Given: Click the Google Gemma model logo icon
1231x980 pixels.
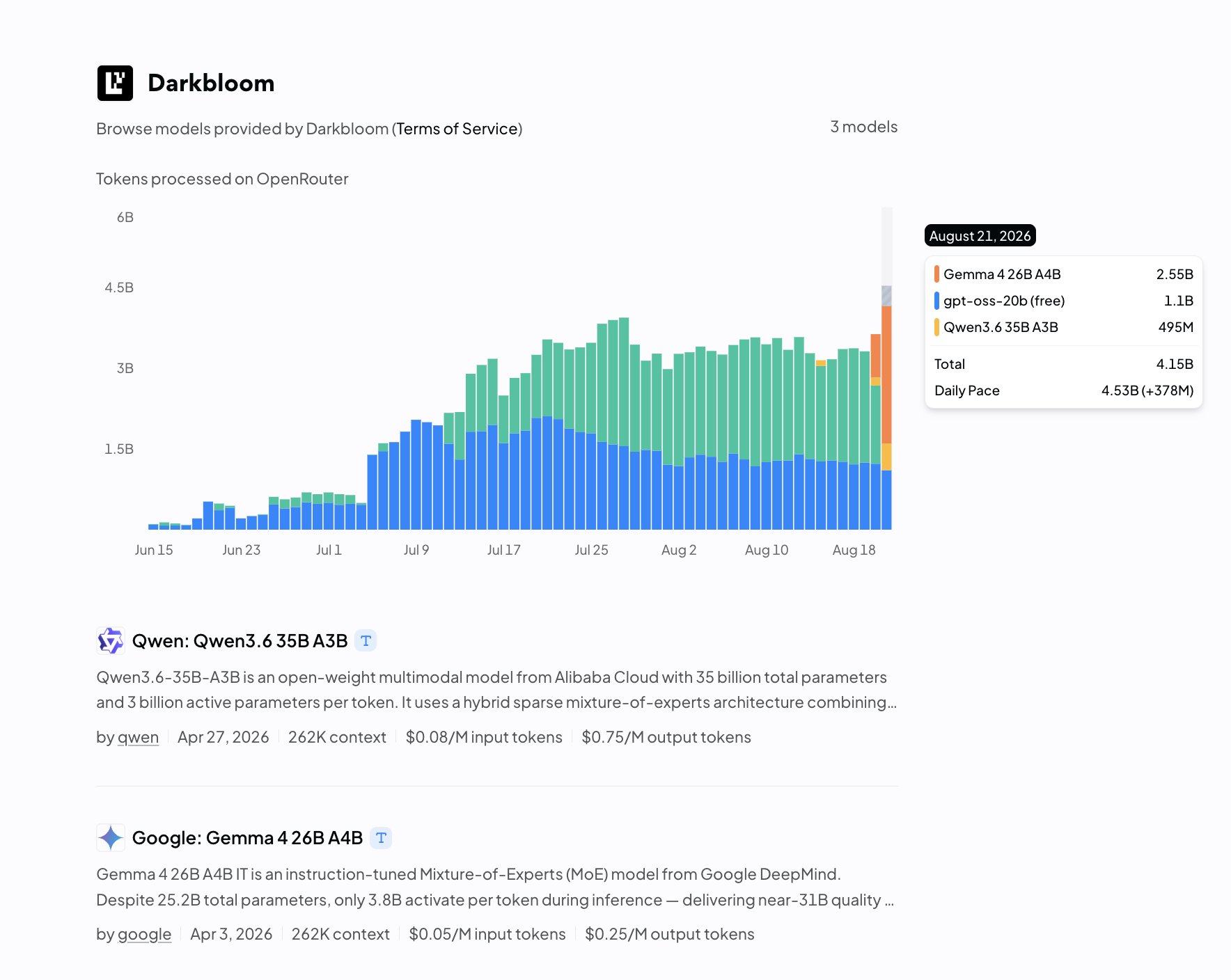Looking at the screenshot, I should pyautogui.click(x=111, y=837).
